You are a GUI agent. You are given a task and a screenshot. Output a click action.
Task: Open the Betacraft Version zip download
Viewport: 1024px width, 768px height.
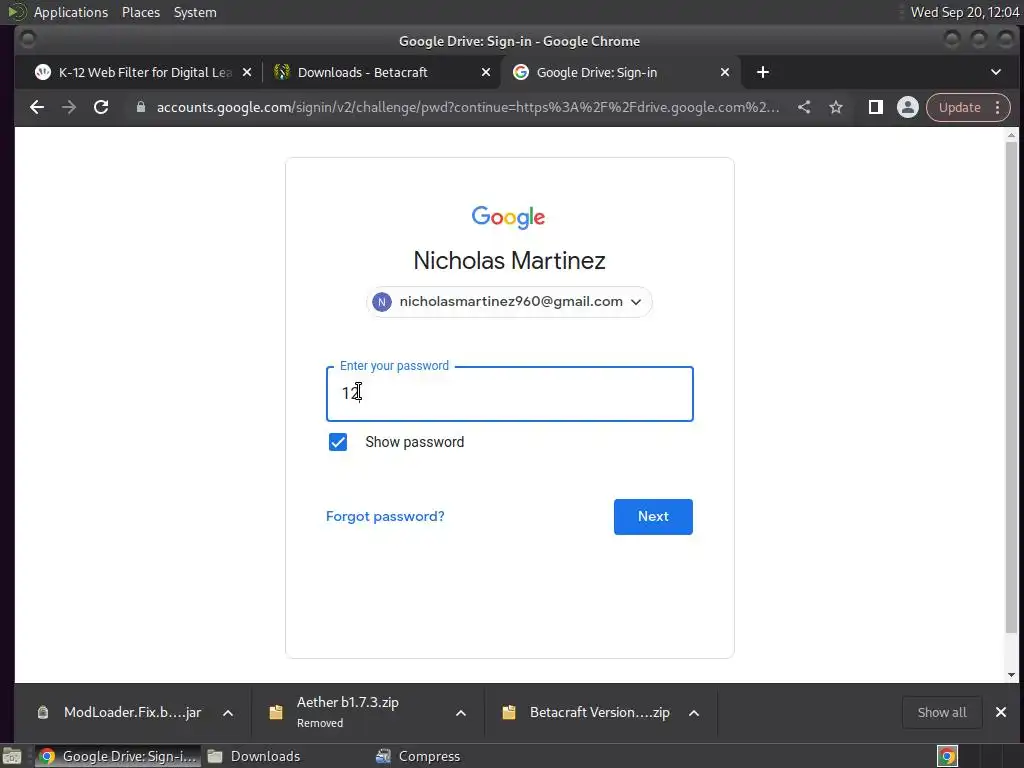point(588,712)
